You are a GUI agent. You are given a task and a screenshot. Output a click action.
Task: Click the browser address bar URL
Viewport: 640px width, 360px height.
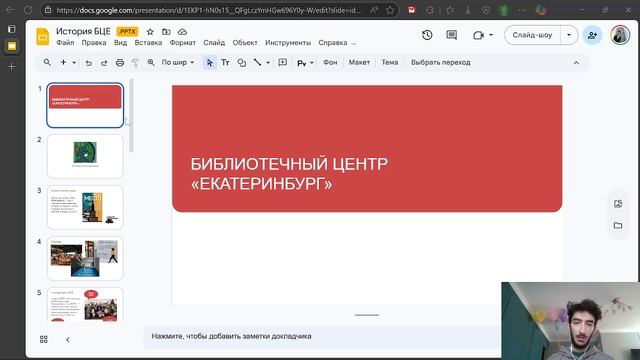pos(209,10)
